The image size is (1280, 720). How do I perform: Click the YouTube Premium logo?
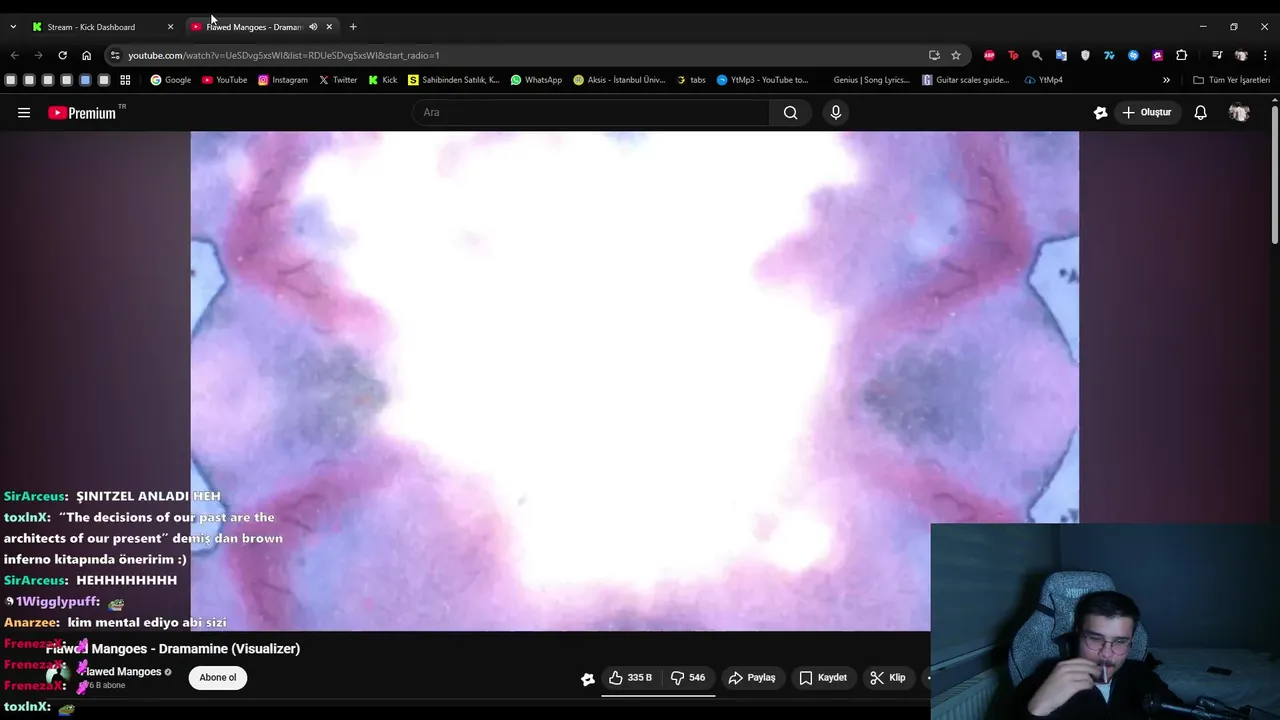[x=82, y=113]
